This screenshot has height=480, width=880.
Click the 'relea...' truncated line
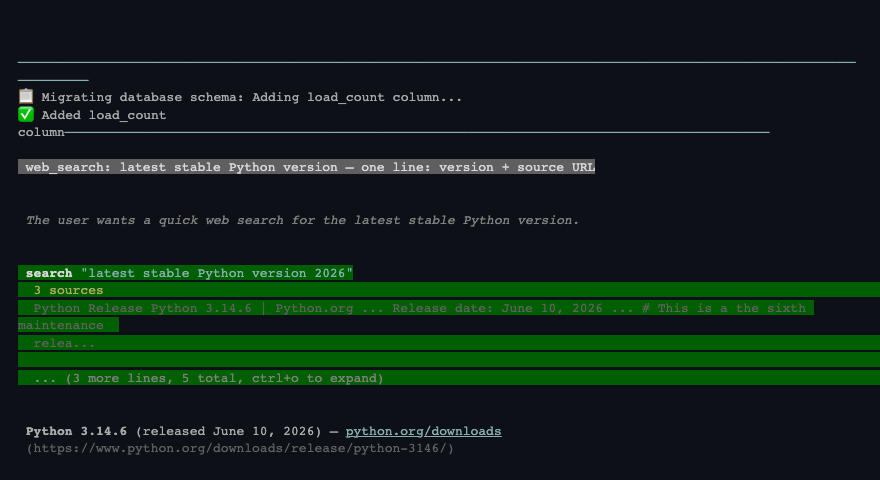64,343
